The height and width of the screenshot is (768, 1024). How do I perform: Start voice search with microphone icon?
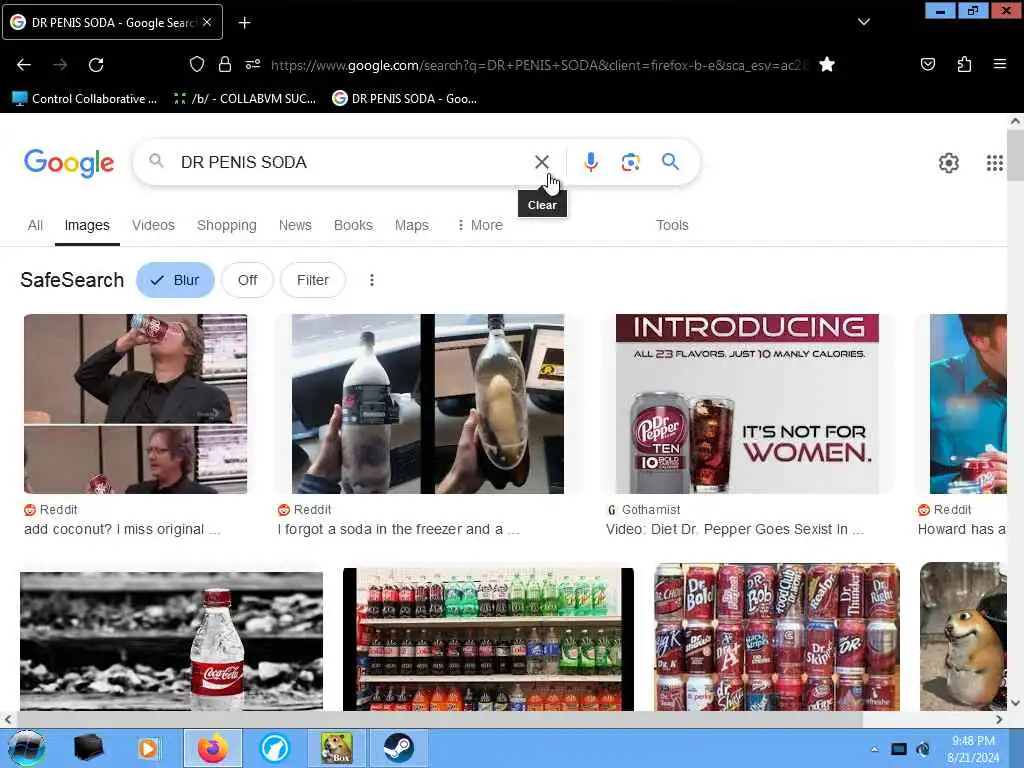coord(590,162)
